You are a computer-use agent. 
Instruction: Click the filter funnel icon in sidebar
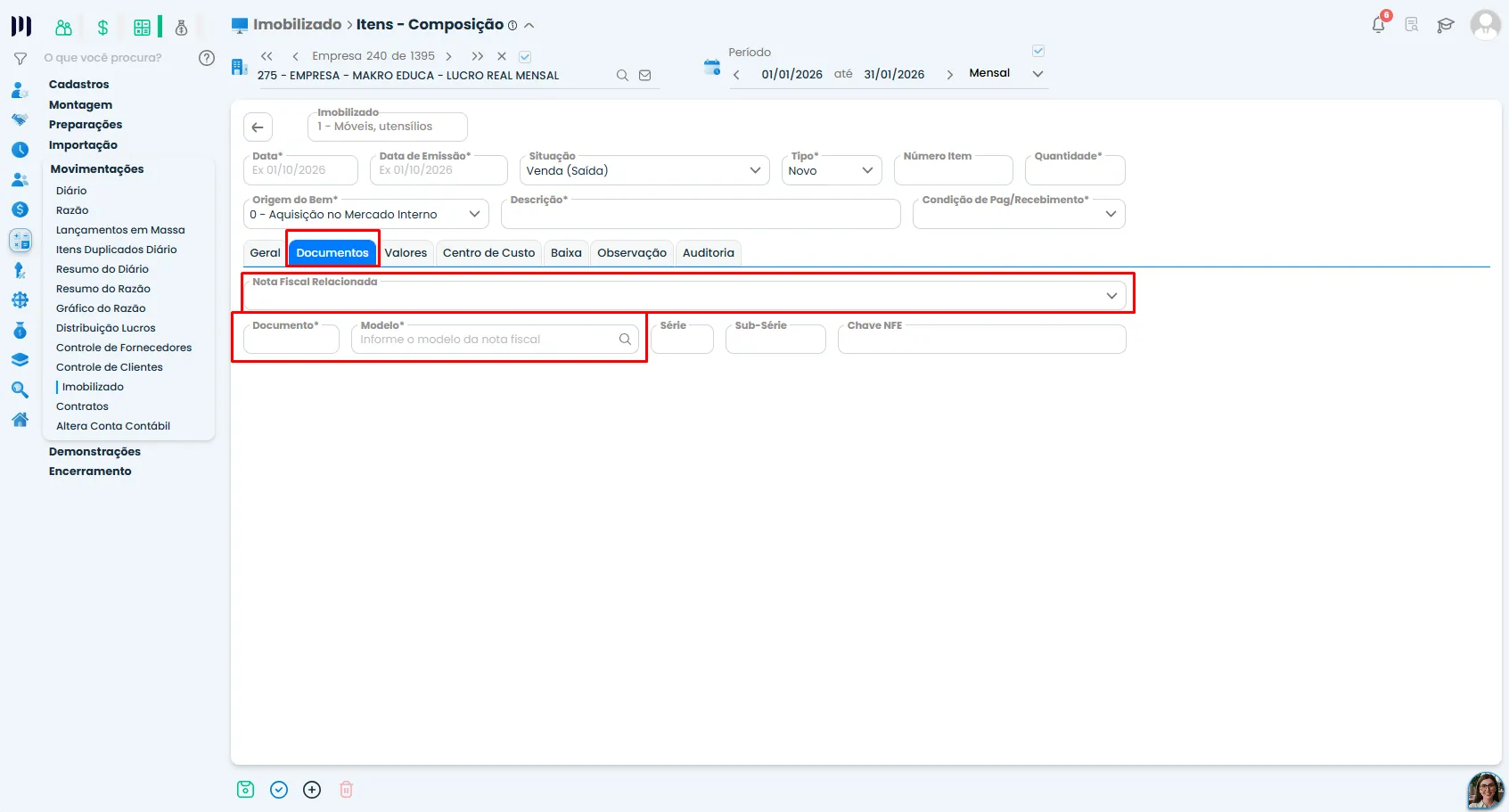[20, 59]
